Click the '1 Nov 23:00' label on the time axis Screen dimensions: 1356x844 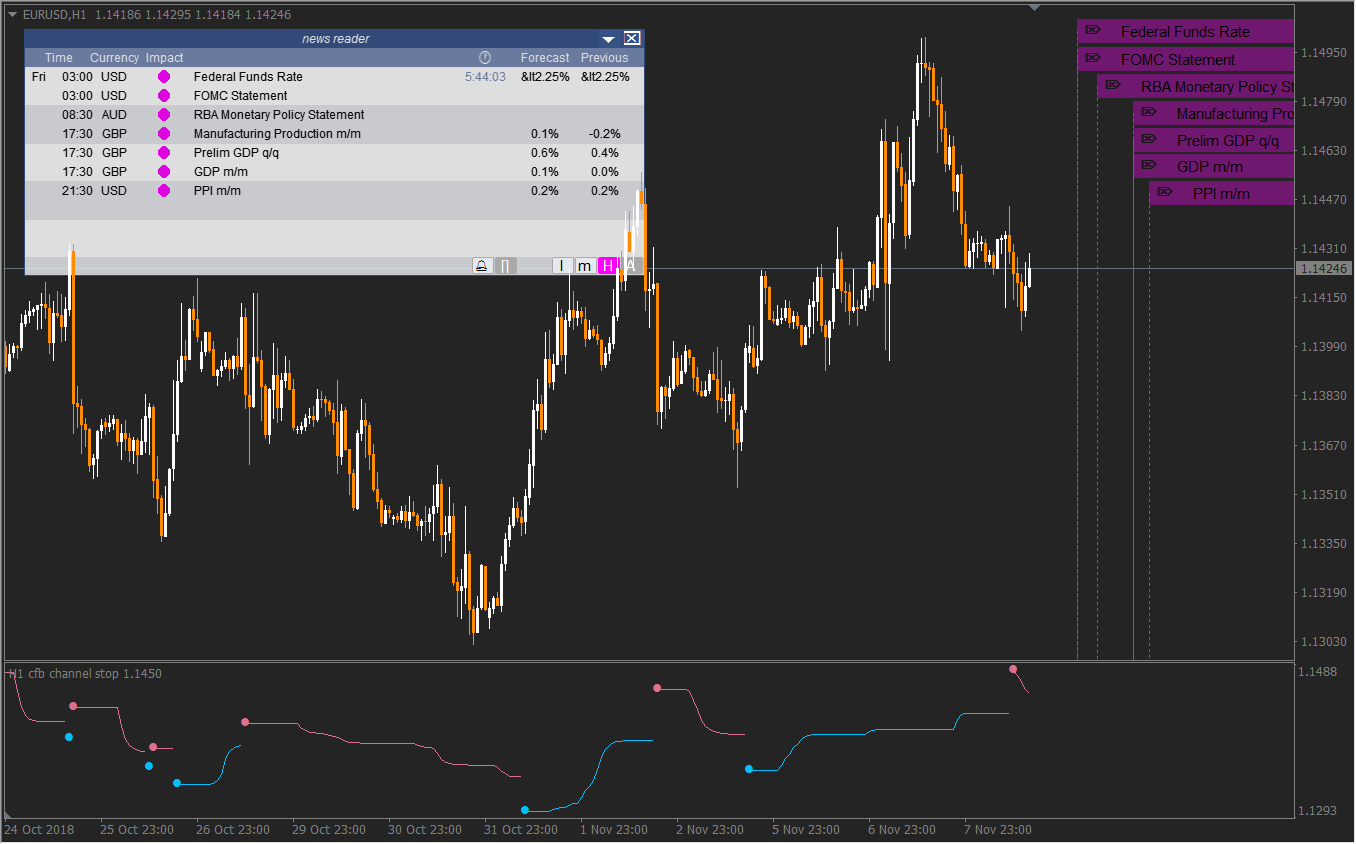point(614,830)
